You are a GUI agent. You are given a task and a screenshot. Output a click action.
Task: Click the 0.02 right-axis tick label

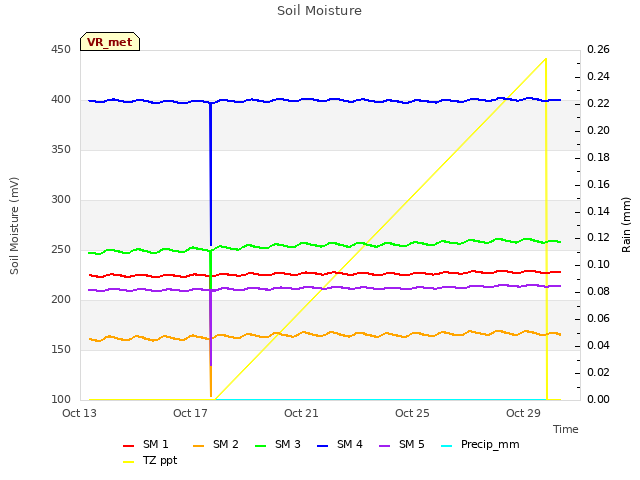[598, 372]
